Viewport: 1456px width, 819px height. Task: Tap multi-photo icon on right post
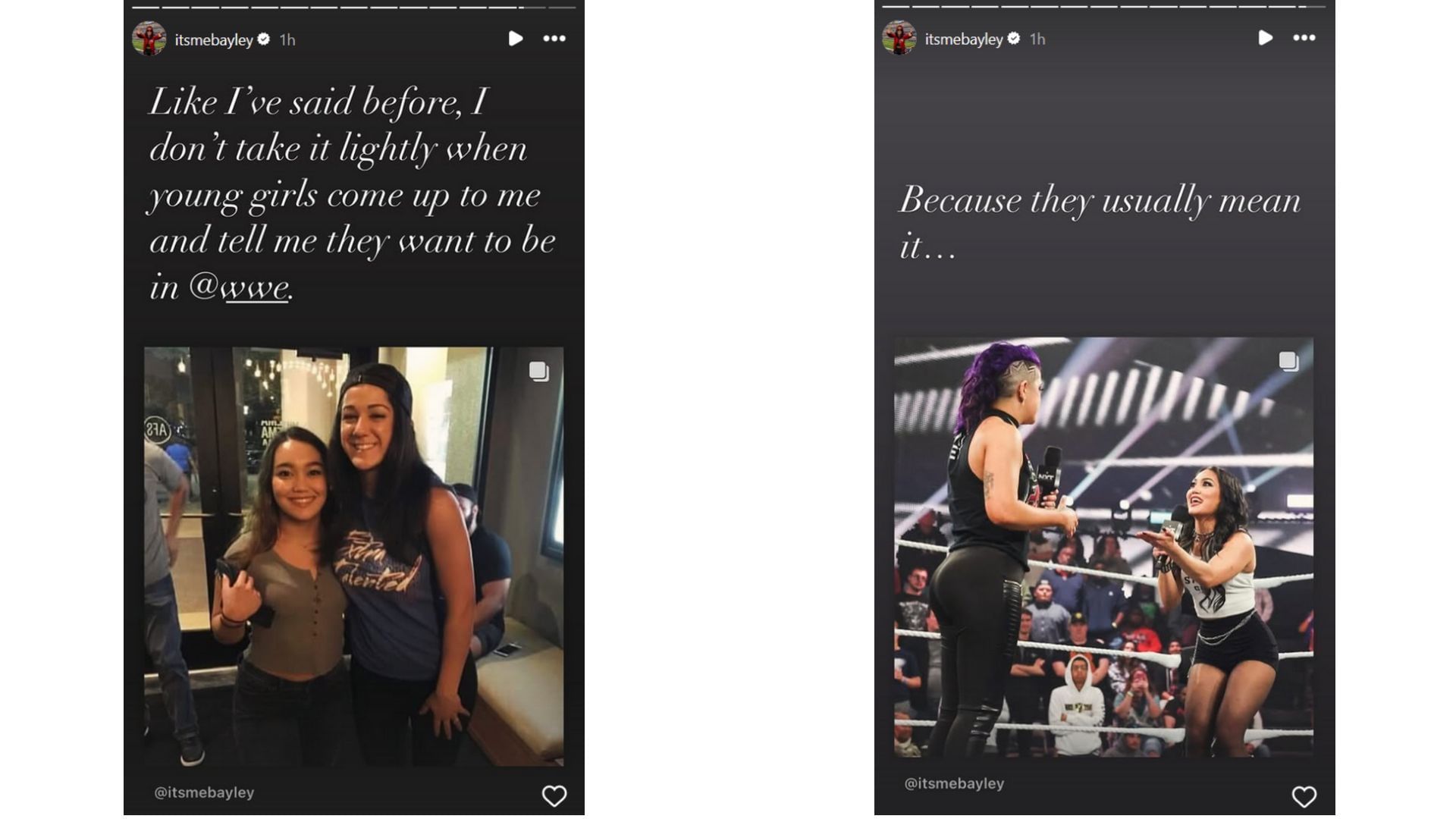1289,362
